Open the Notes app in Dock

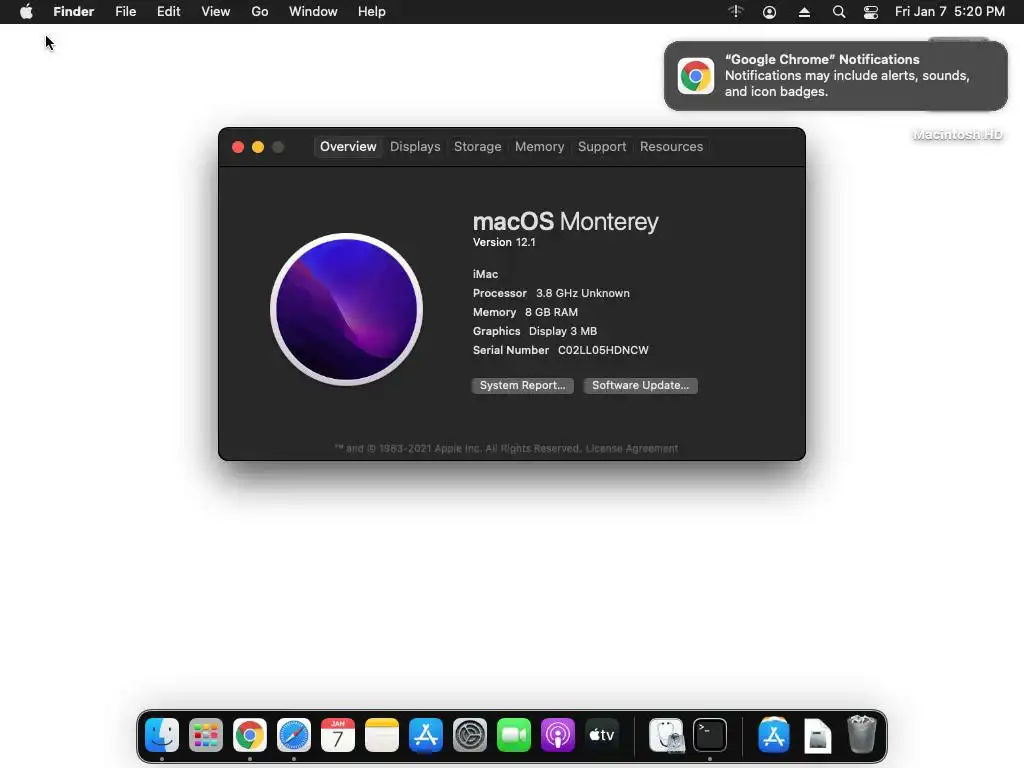coord(381,735)
